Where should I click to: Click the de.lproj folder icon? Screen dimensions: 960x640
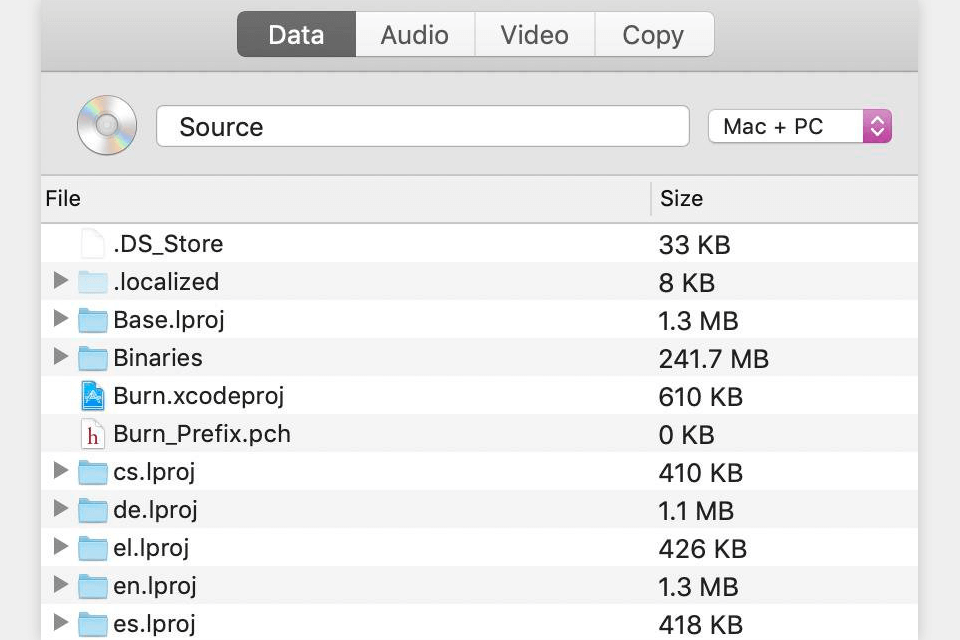(x=93, y=510)
